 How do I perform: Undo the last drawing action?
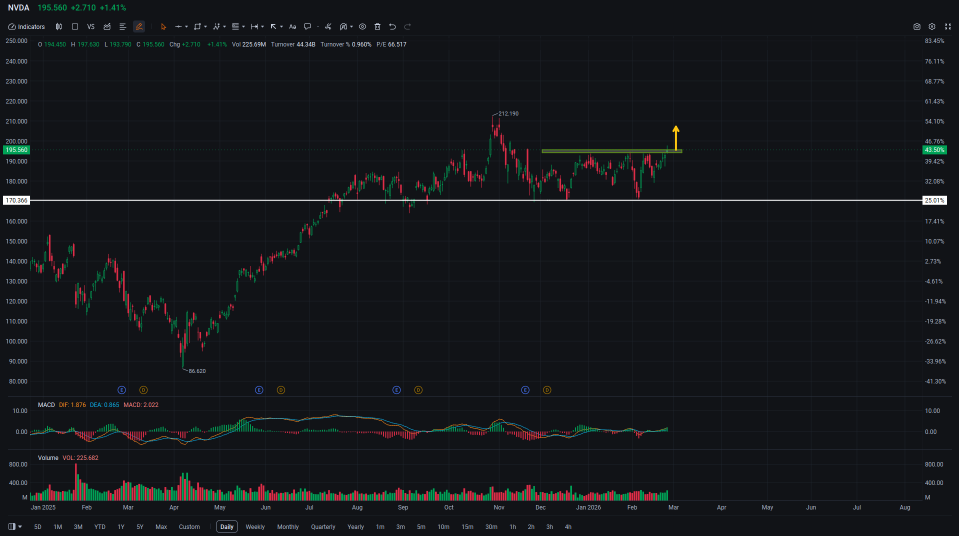(393, 27)
